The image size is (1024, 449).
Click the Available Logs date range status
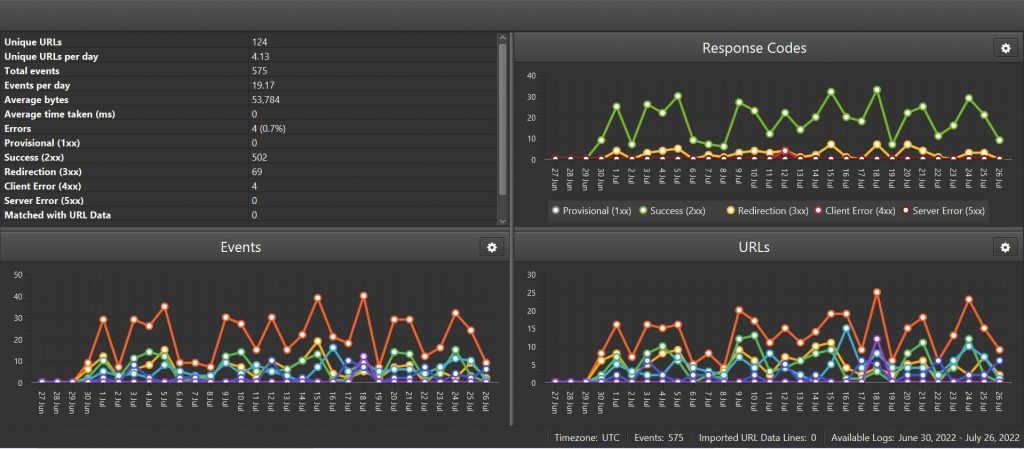click(x=925, y=437)
